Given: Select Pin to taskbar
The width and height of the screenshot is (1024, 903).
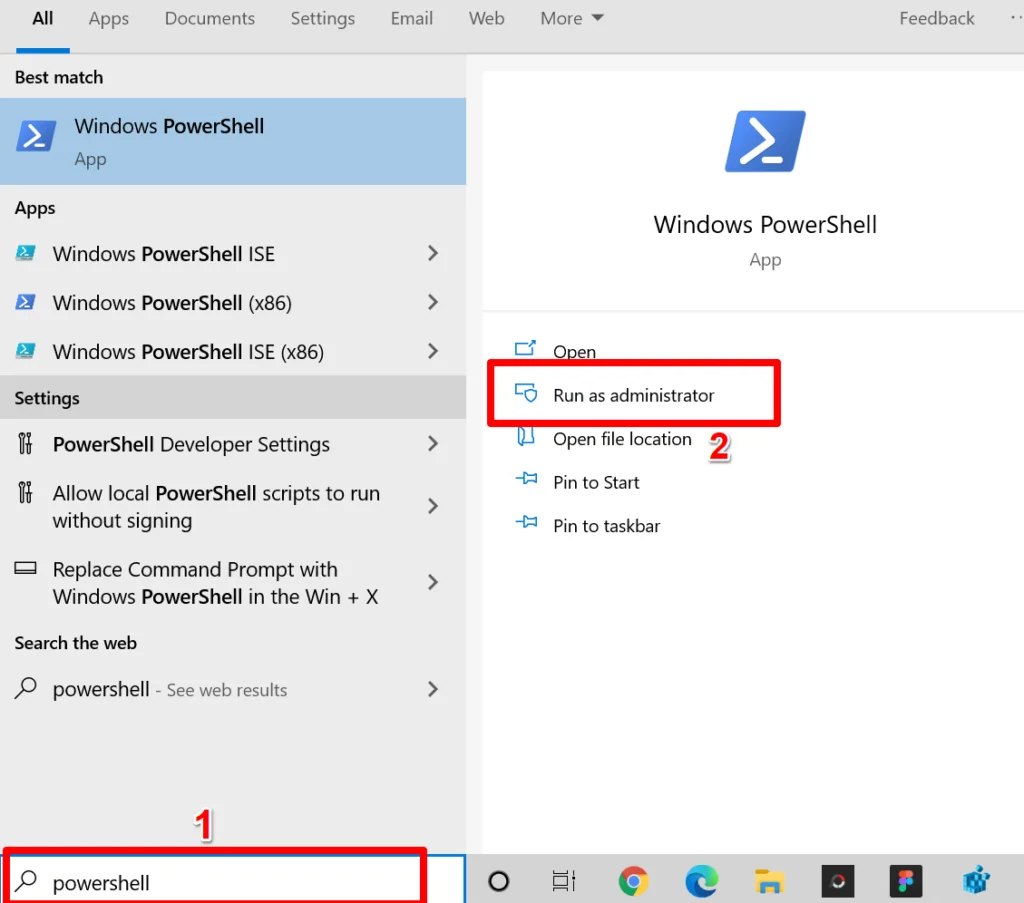Looking at the screenshot, I should pos(606,526).
